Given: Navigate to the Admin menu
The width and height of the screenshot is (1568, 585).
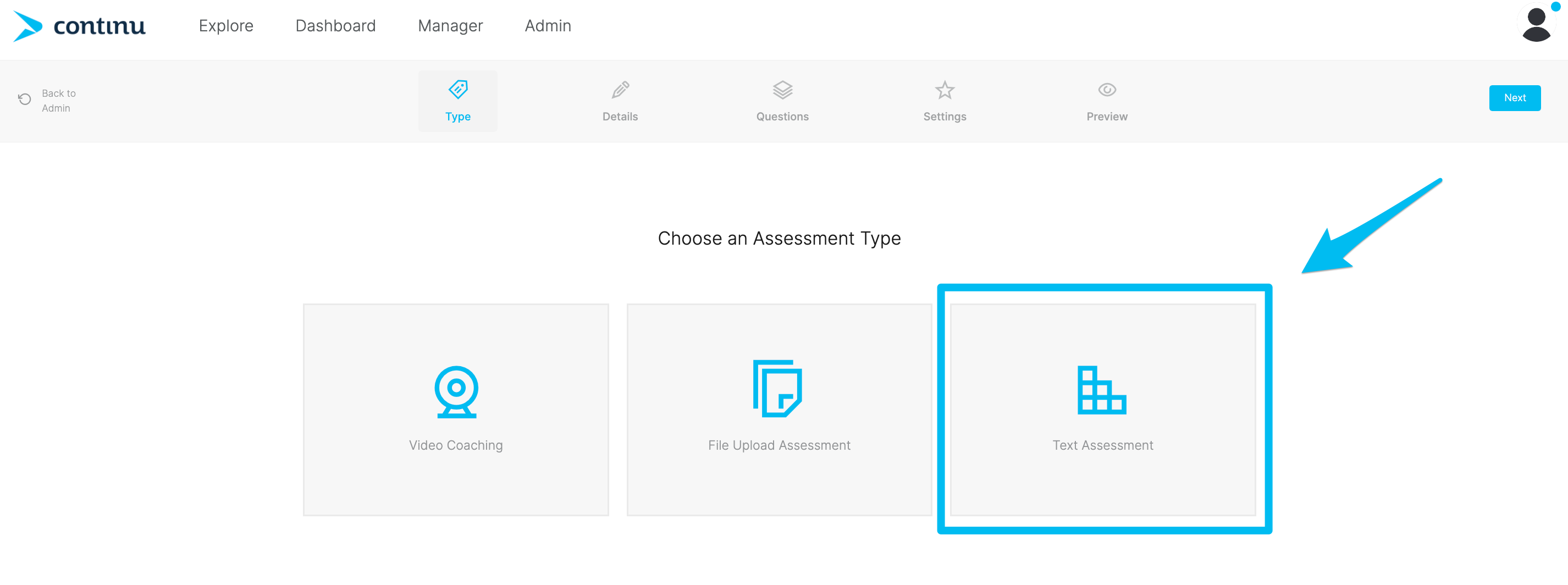Looking at the screenshot, I should tap(548, 26).
